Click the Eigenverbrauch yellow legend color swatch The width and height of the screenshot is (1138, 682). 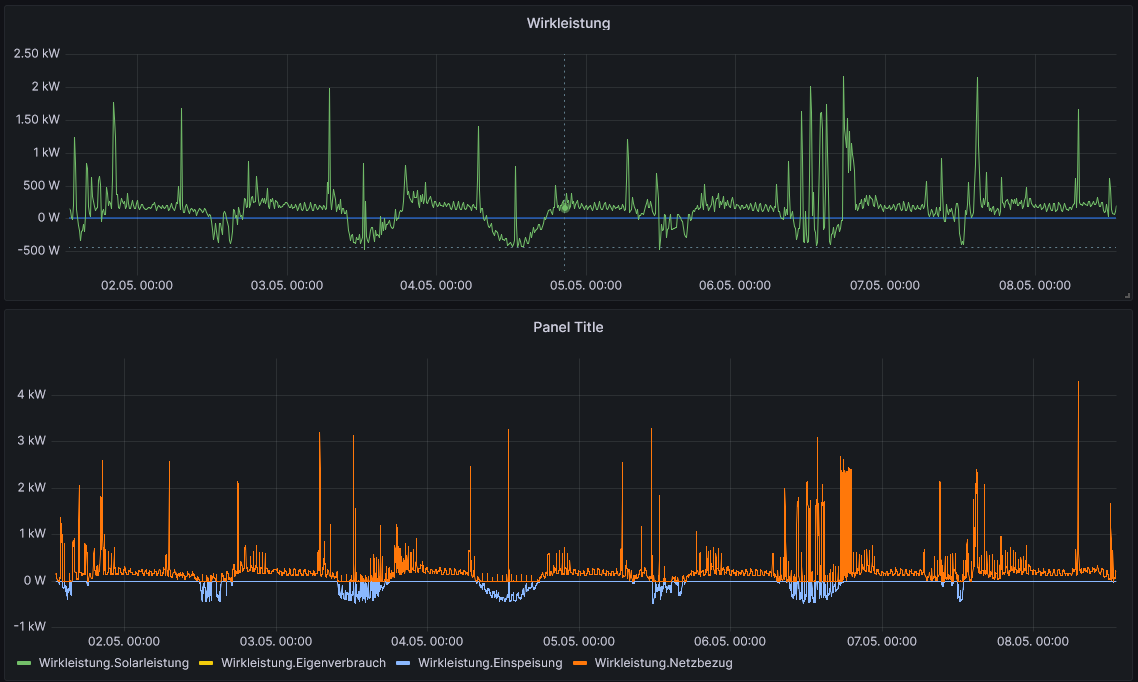tap(207, 663)
